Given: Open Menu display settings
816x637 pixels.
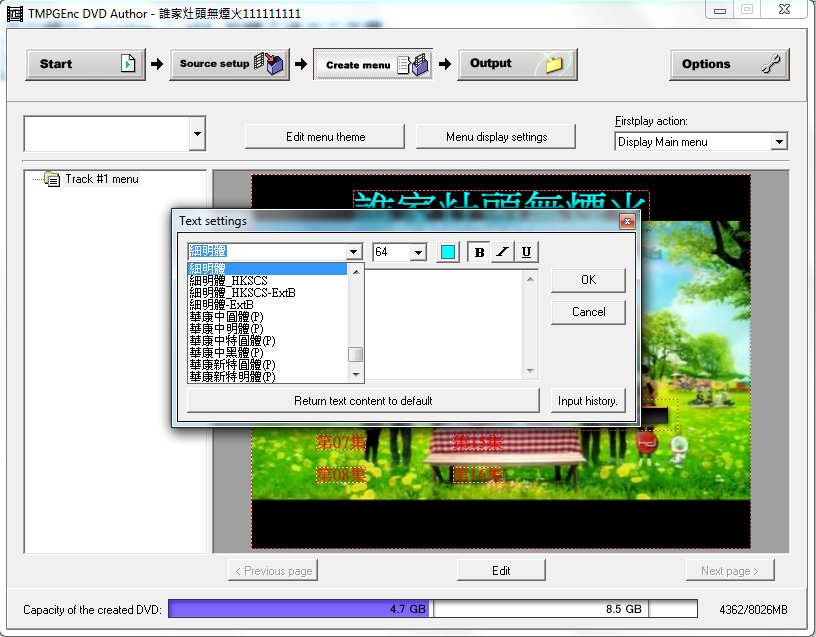Looking at the screenshot, I should pos(496,137).
